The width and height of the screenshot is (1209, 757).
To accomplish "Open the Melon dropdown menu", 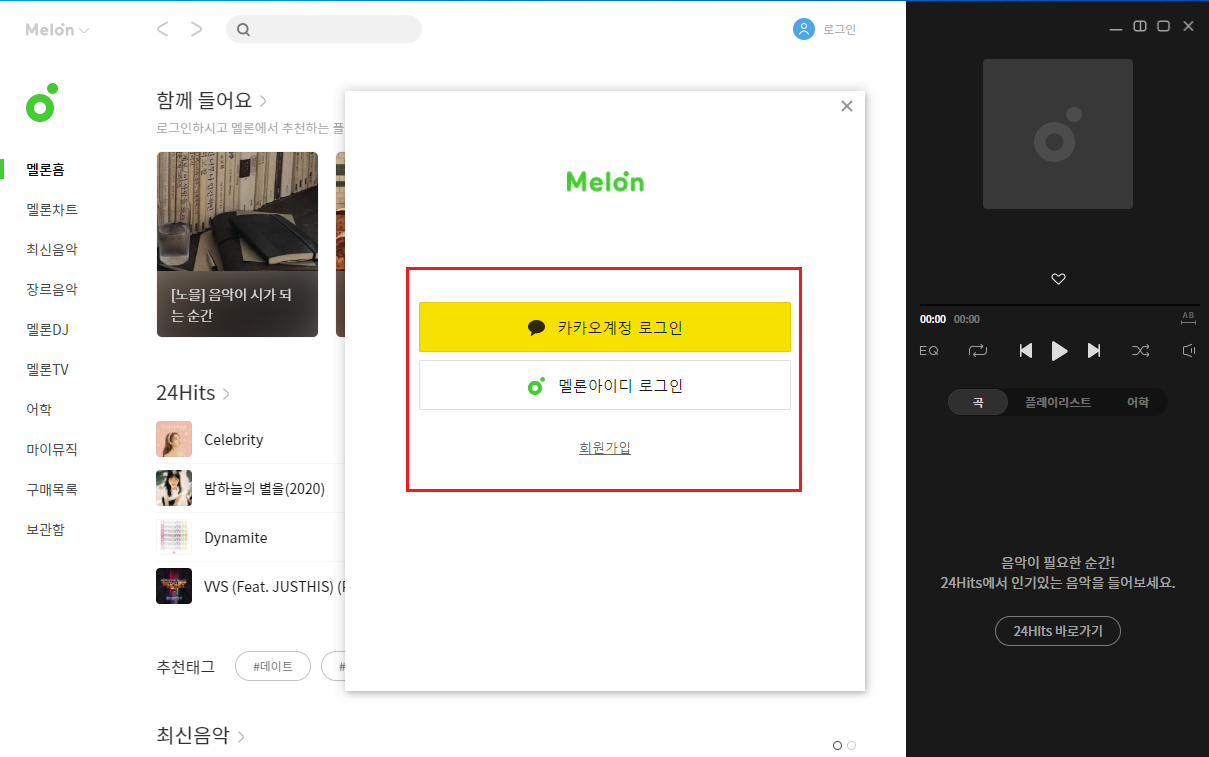I will (x=57, y=30).
